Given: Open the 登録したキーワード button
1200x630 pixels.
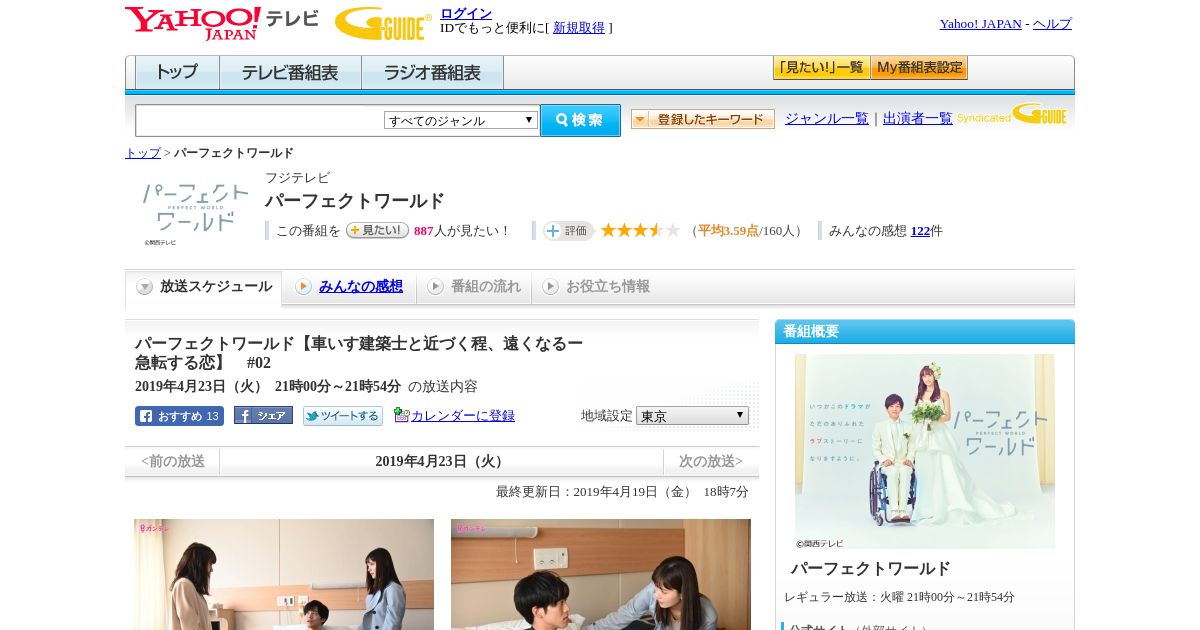Looking at the screenshot, I should [703, 119].
